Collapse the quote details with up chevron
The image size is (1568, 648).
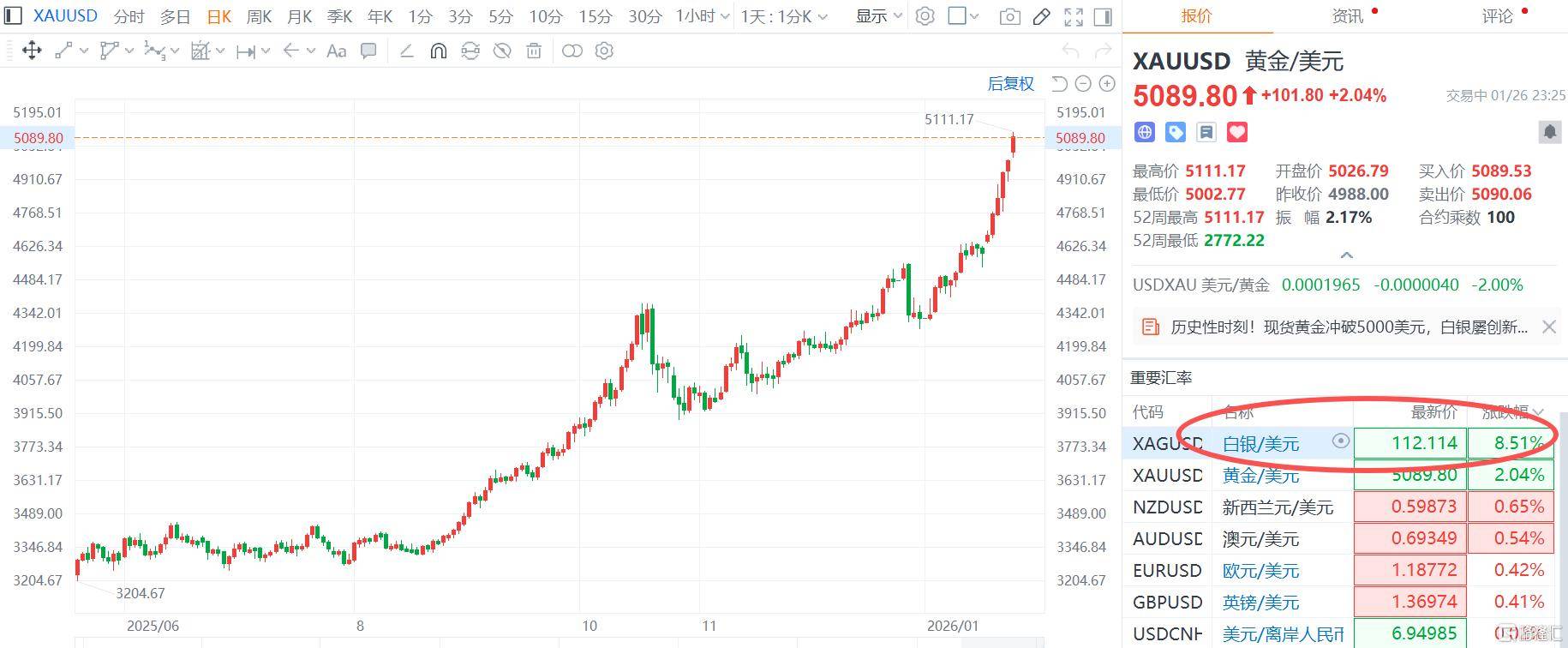coord(1346,255)
